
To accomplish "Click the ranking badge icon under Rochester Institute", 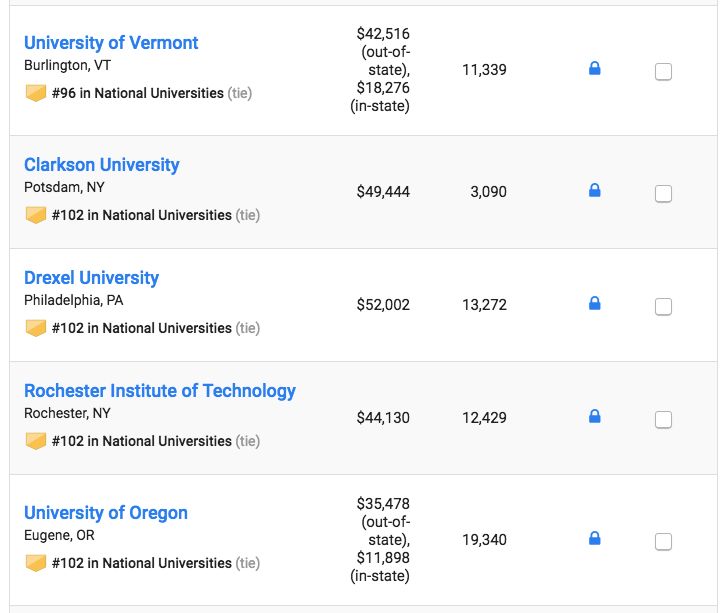I will click(x=36, y=441).
